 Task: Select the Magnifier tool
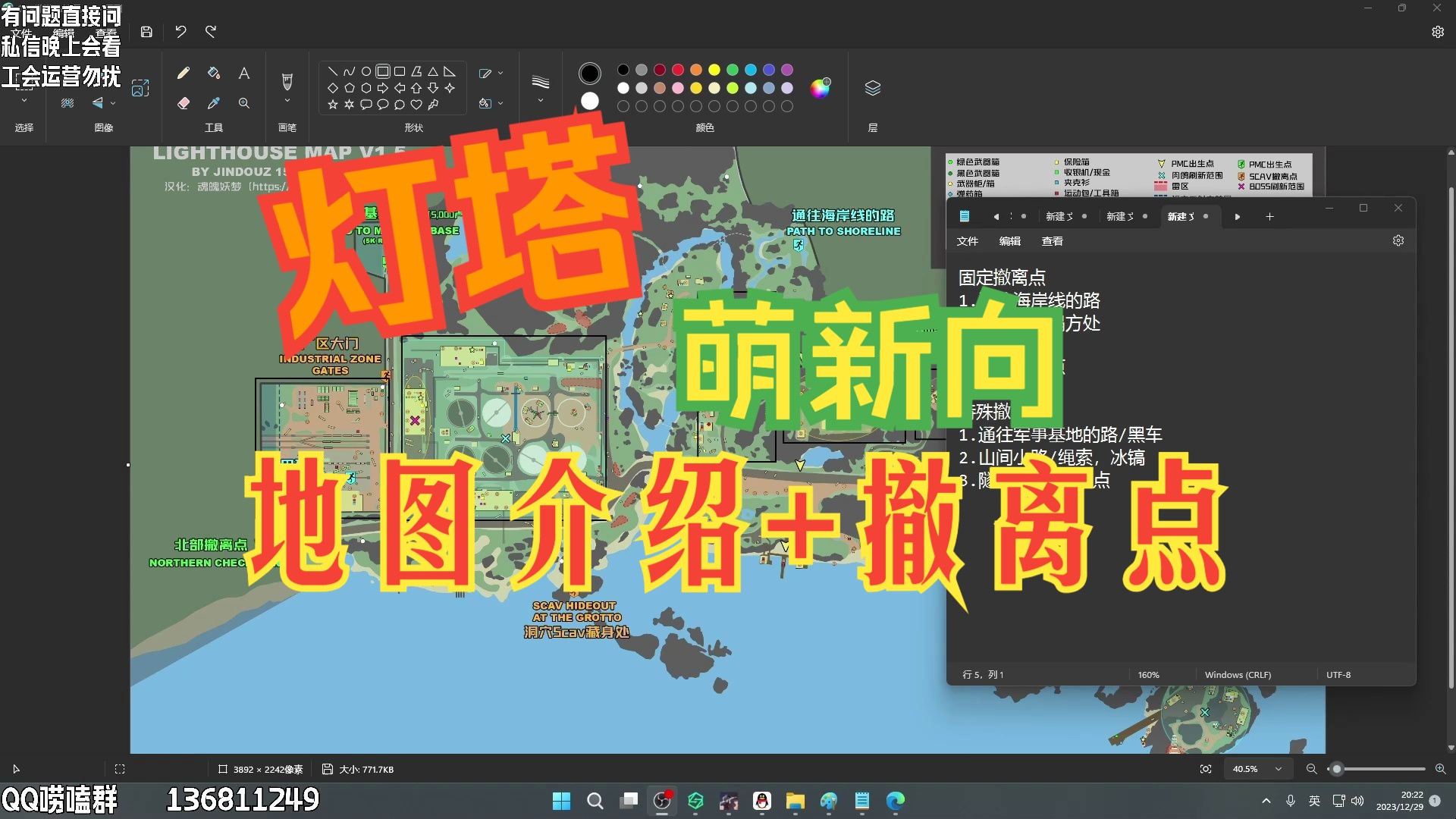click(244, 103)
